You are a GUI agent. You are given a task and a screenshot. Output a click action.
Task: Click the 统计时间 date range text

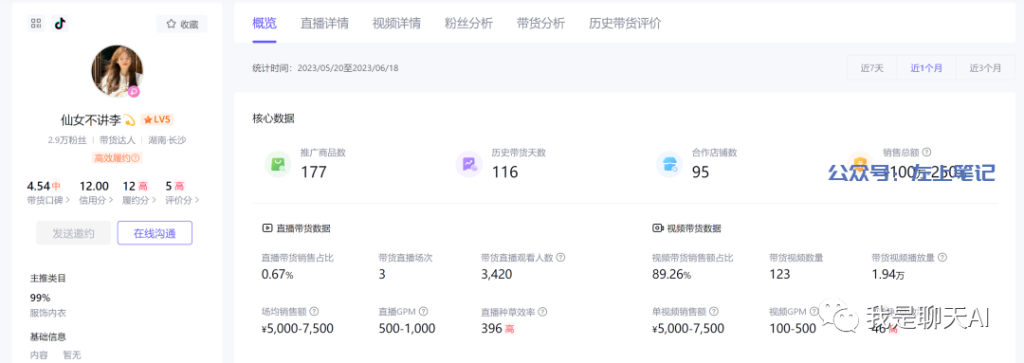coord(325,68)
